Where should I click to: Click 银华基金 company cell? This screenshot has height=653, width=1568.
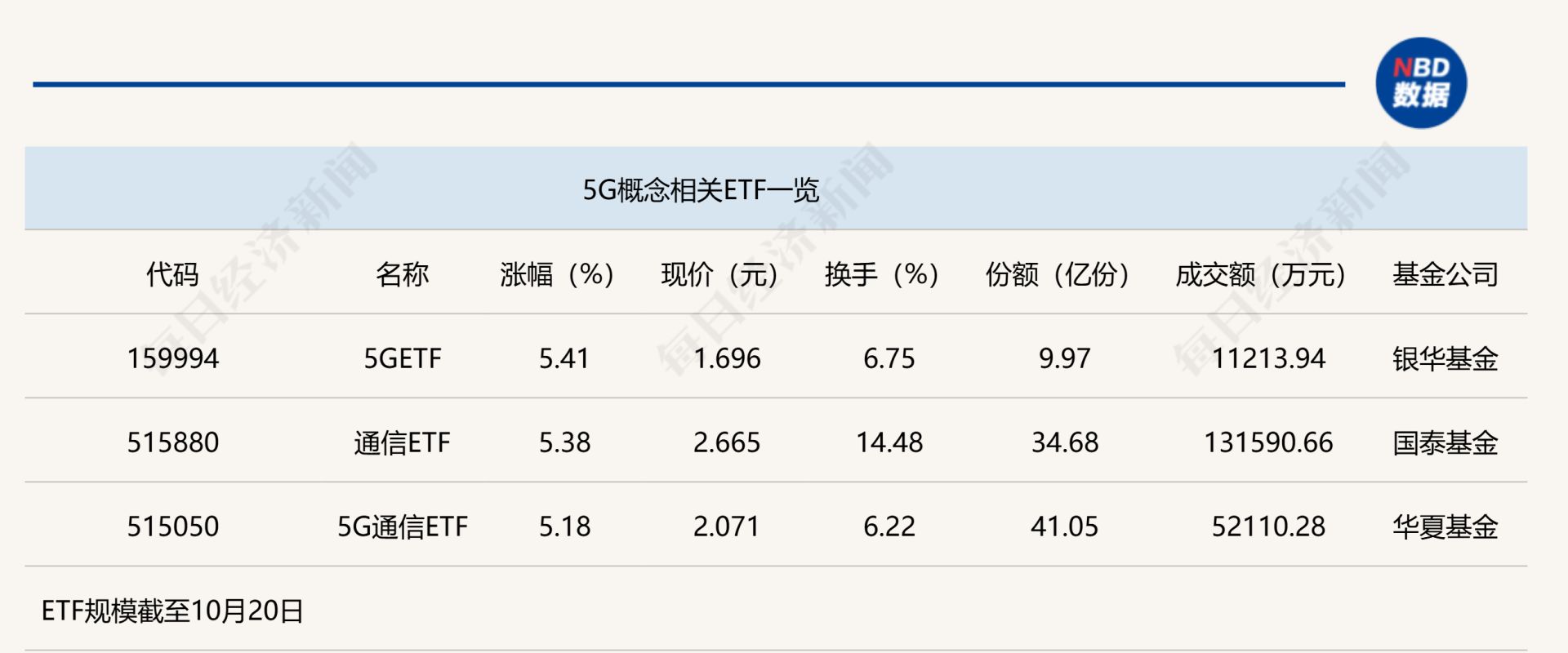[x=1445, y=358]
